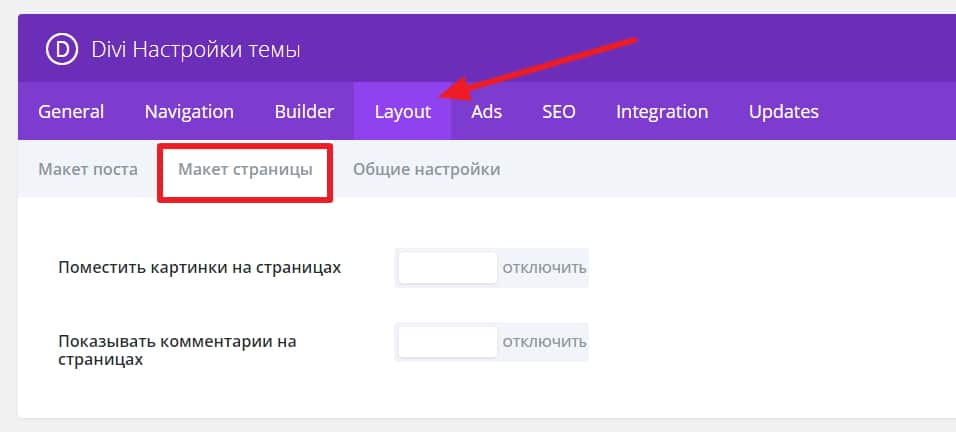The width and height of the screenshot is (956, 432).
Task: Open the Integration tab
Action: tap(662, 111)
